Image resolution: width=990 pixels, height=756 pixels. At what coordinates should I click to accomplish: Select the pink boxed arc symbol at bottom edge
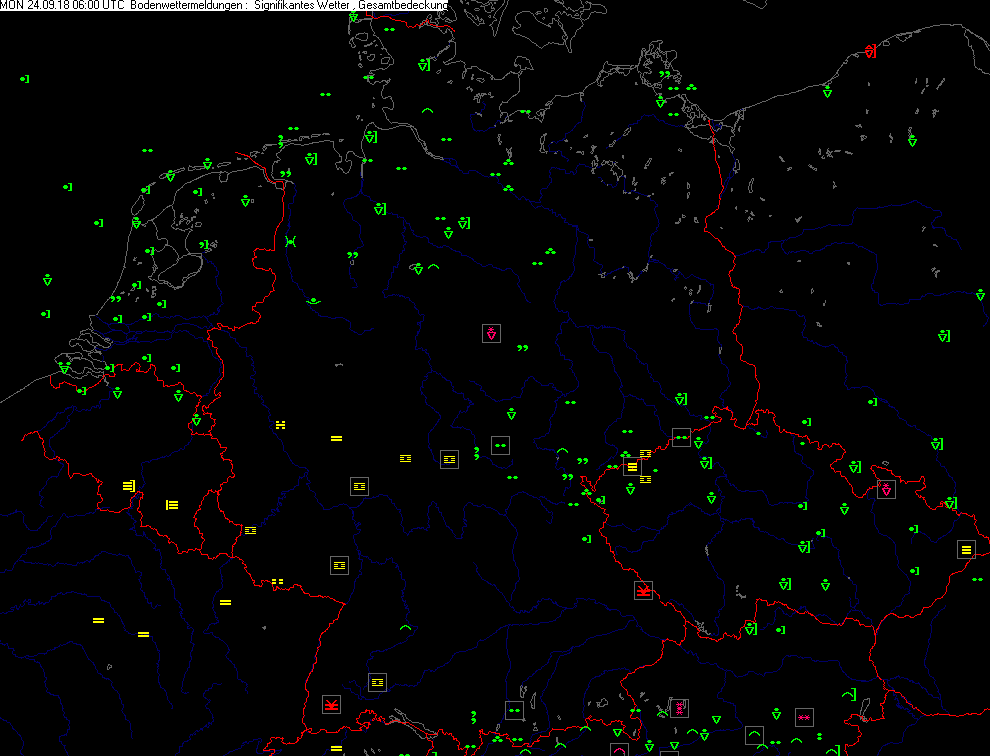[x=619, y=749]
